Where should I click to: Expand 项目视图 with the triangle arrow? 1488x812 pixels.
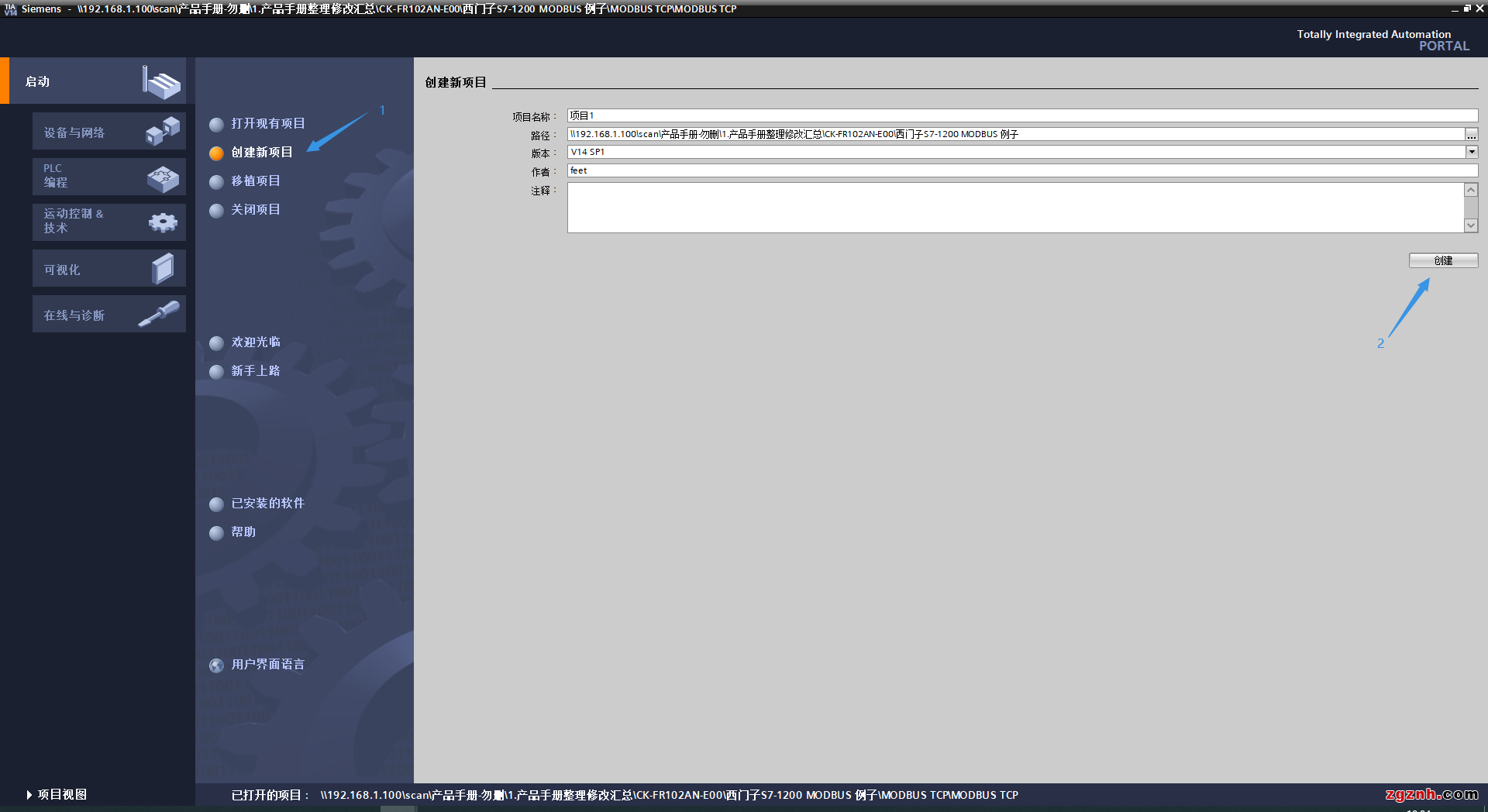(x=29, y=795)
